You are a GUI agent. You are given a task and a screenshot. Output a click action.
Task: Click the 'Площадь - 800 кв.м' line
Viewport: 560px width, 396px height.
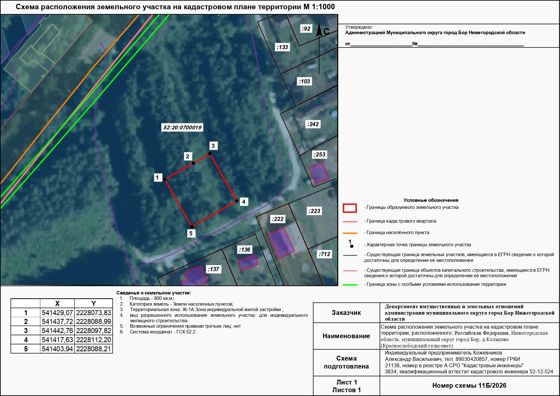pos(152,298)
